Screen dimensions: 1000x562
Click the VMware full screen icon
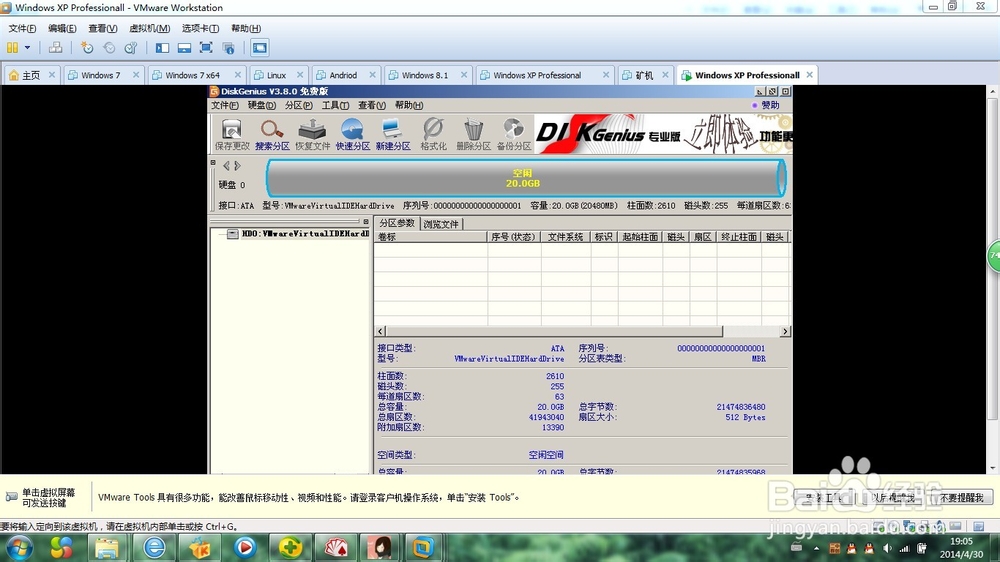[206, 48]
